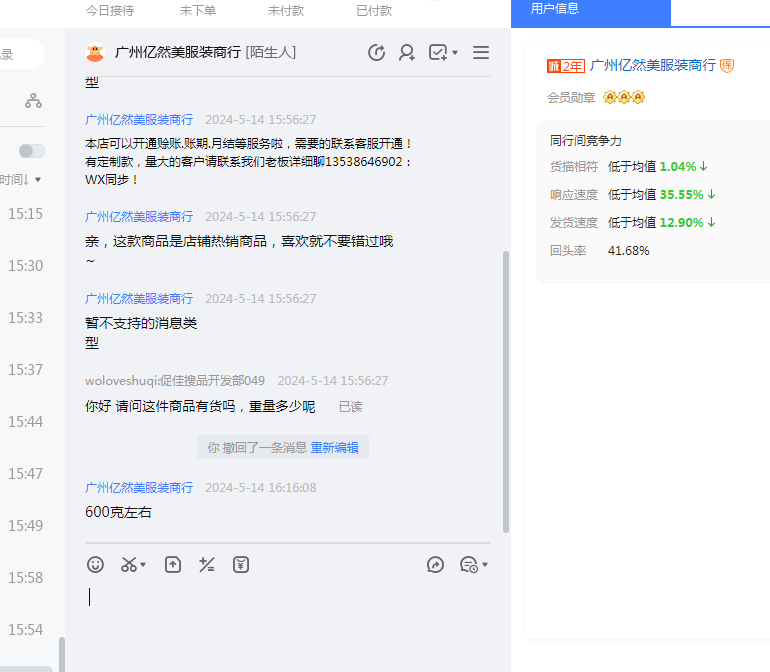Open the hamburger menu in chat header

point(481,53)
